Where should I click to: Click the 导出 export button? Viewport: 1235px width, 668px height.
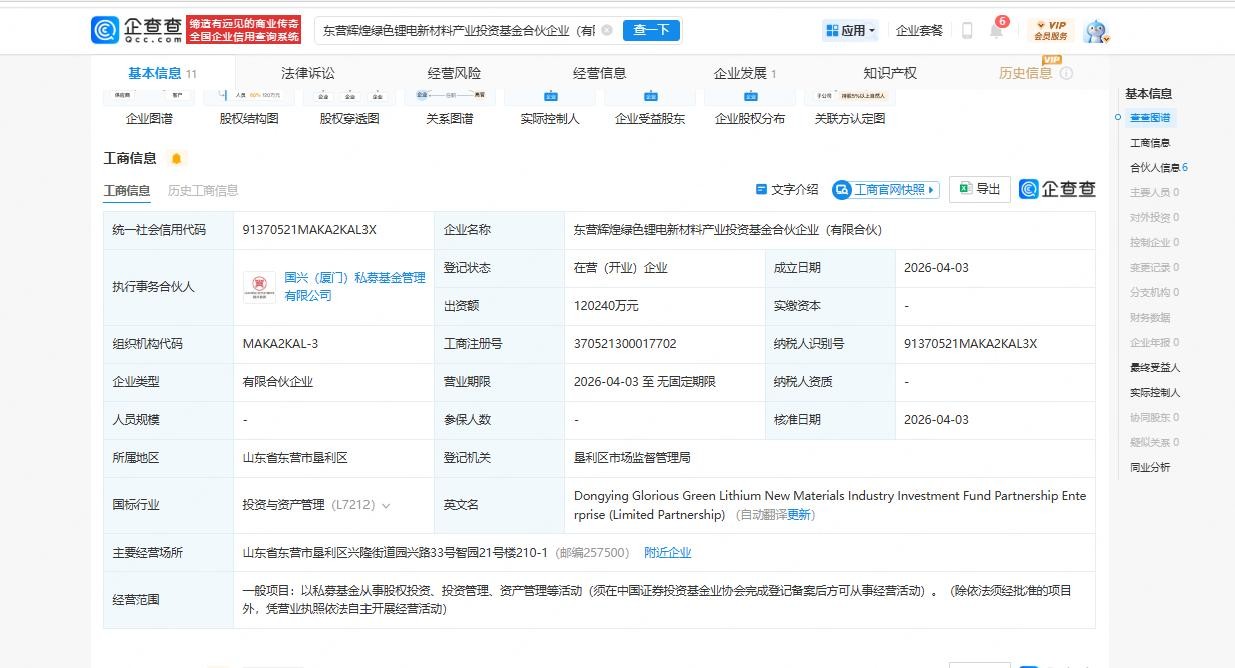click(979, 189)
